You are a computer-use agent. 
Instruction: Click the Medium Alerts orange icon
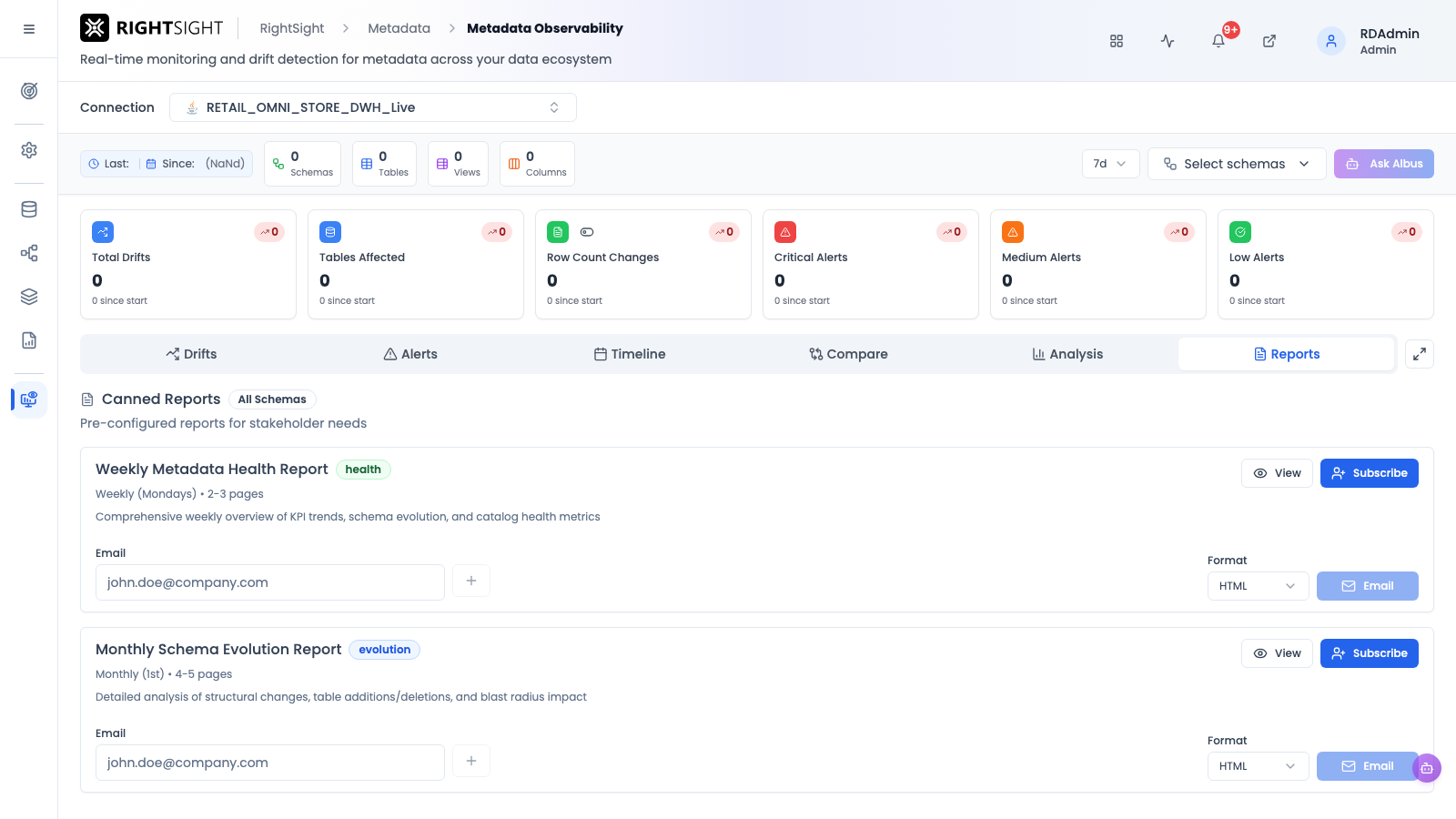coord(1013,232)
